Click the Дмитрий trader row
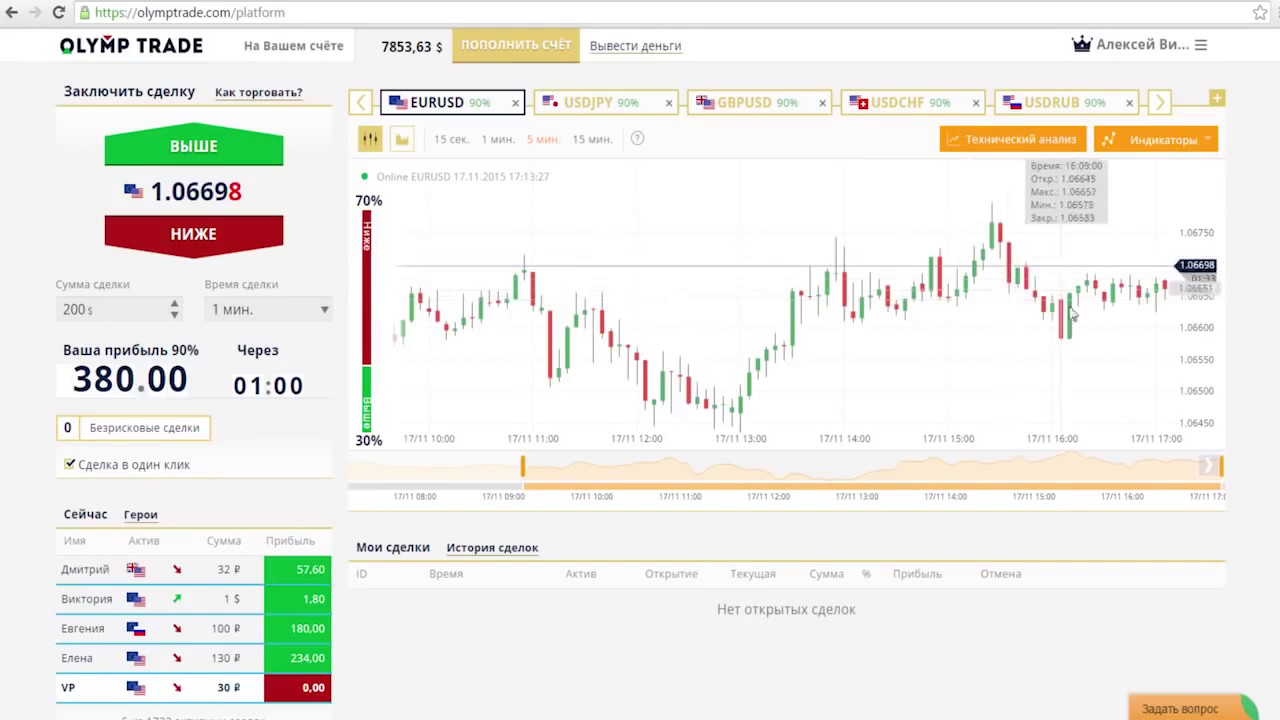The width and height of the screenshot is (1280, 720). pos(194,570)
